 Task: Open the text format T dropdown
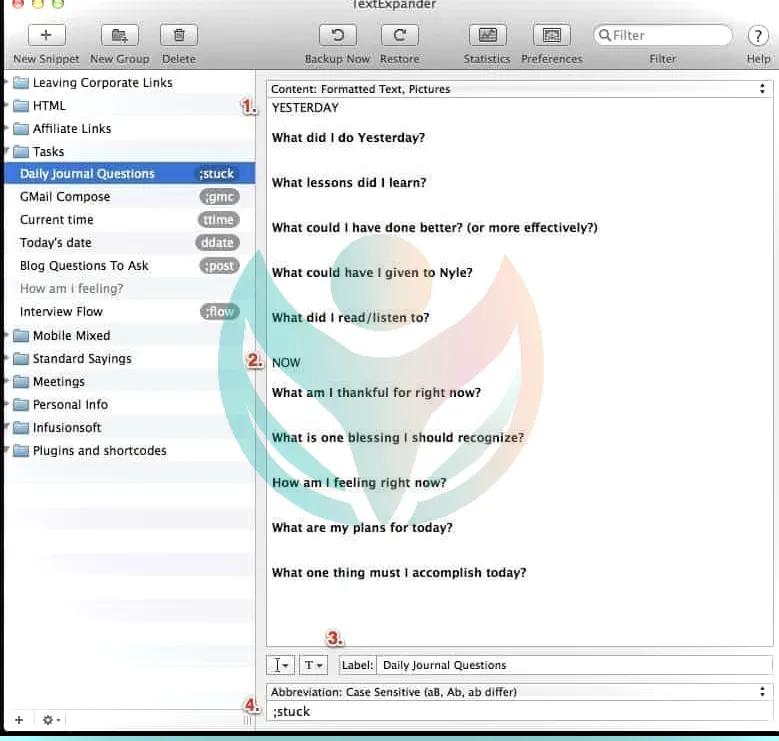312,665
